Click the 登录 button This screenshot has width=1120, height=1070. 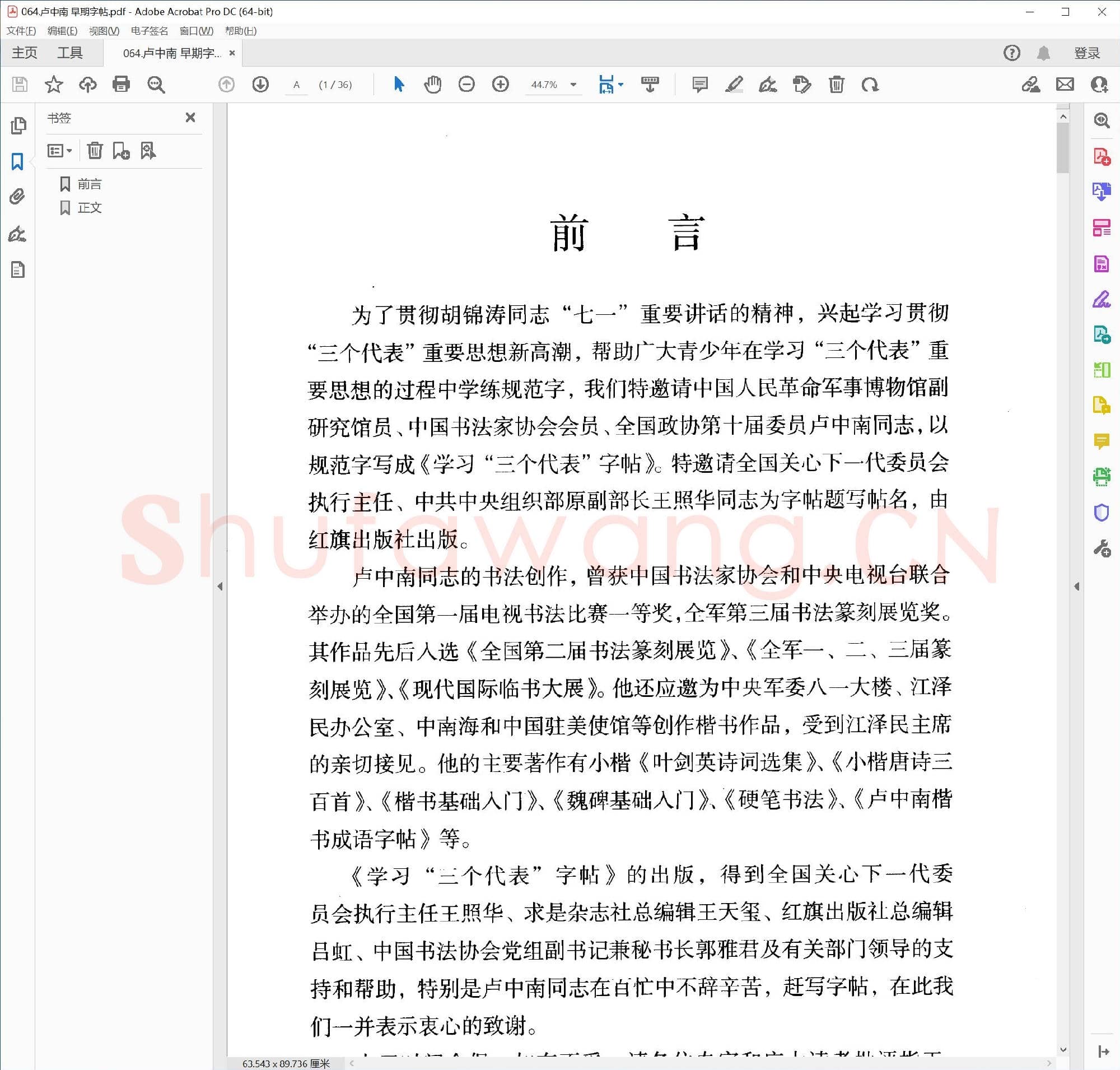[1088, 53]
